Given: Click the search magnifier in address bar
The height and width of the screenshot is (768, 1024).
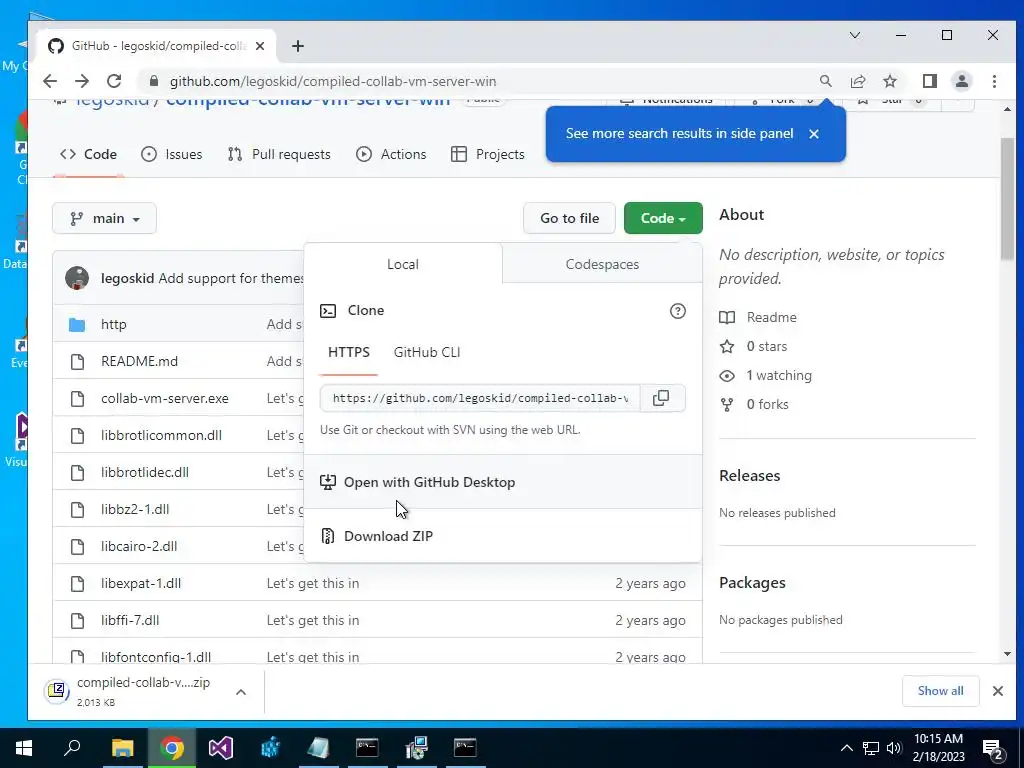Looking at the screenshot, I should [825, 81].
